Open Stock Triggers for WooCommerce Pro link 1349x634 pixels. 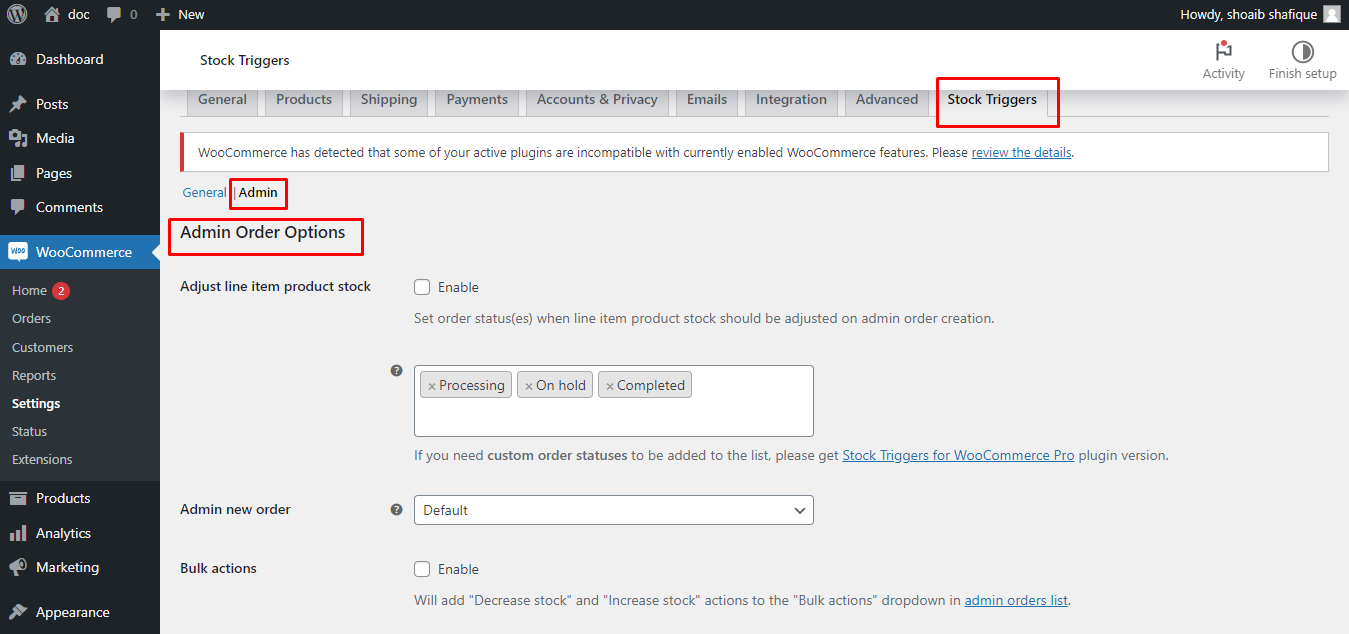(x=958, y=455)
